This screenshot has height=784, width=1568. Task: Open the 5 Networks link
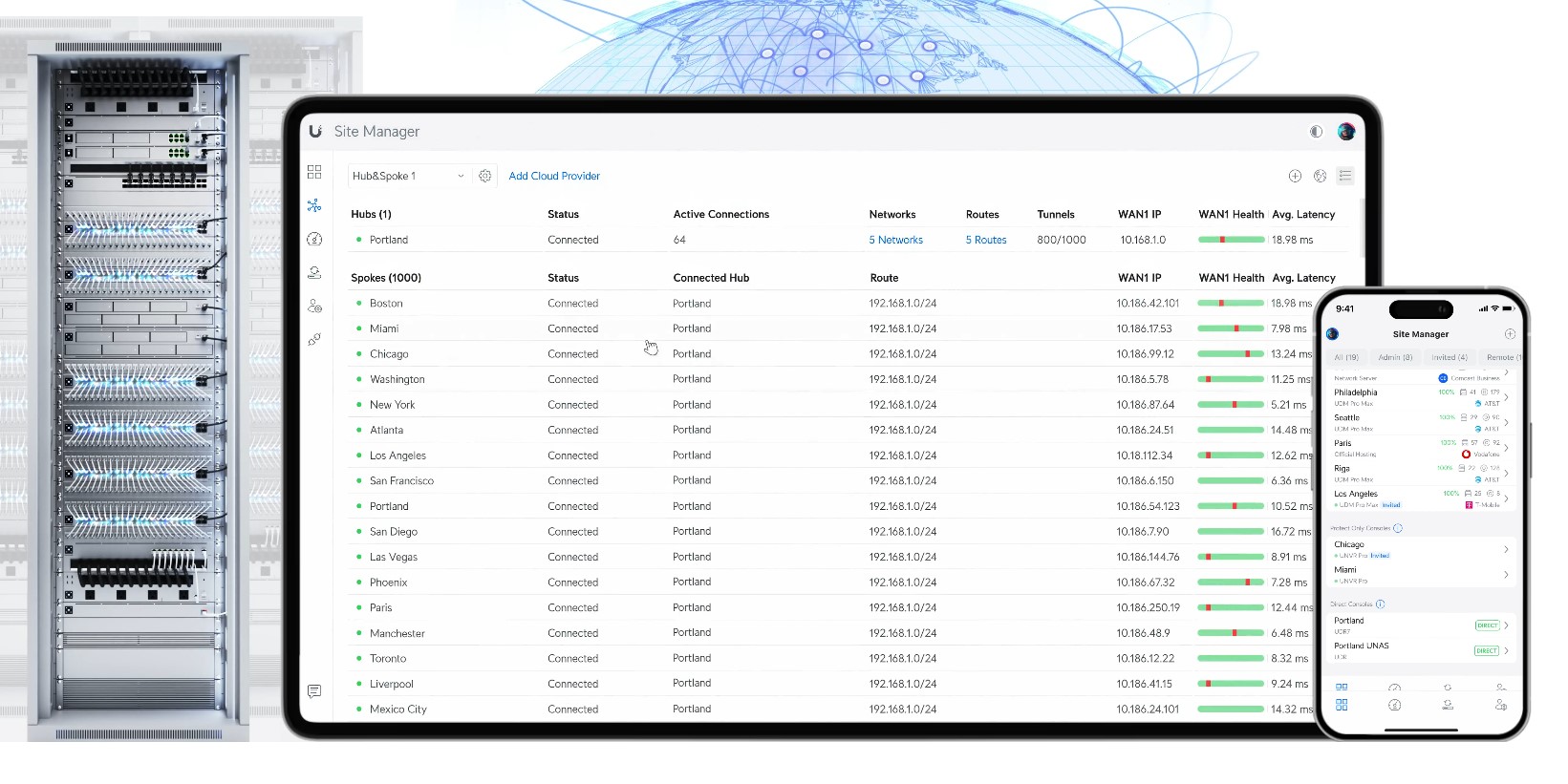[x=895, y=240]
